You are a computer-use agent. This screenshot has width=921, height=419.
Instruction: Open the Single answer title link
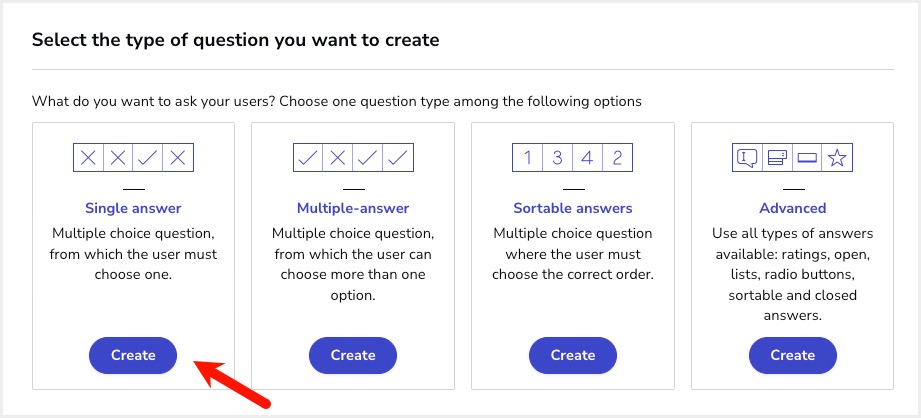pyautogui.click(x=133, y=208)
